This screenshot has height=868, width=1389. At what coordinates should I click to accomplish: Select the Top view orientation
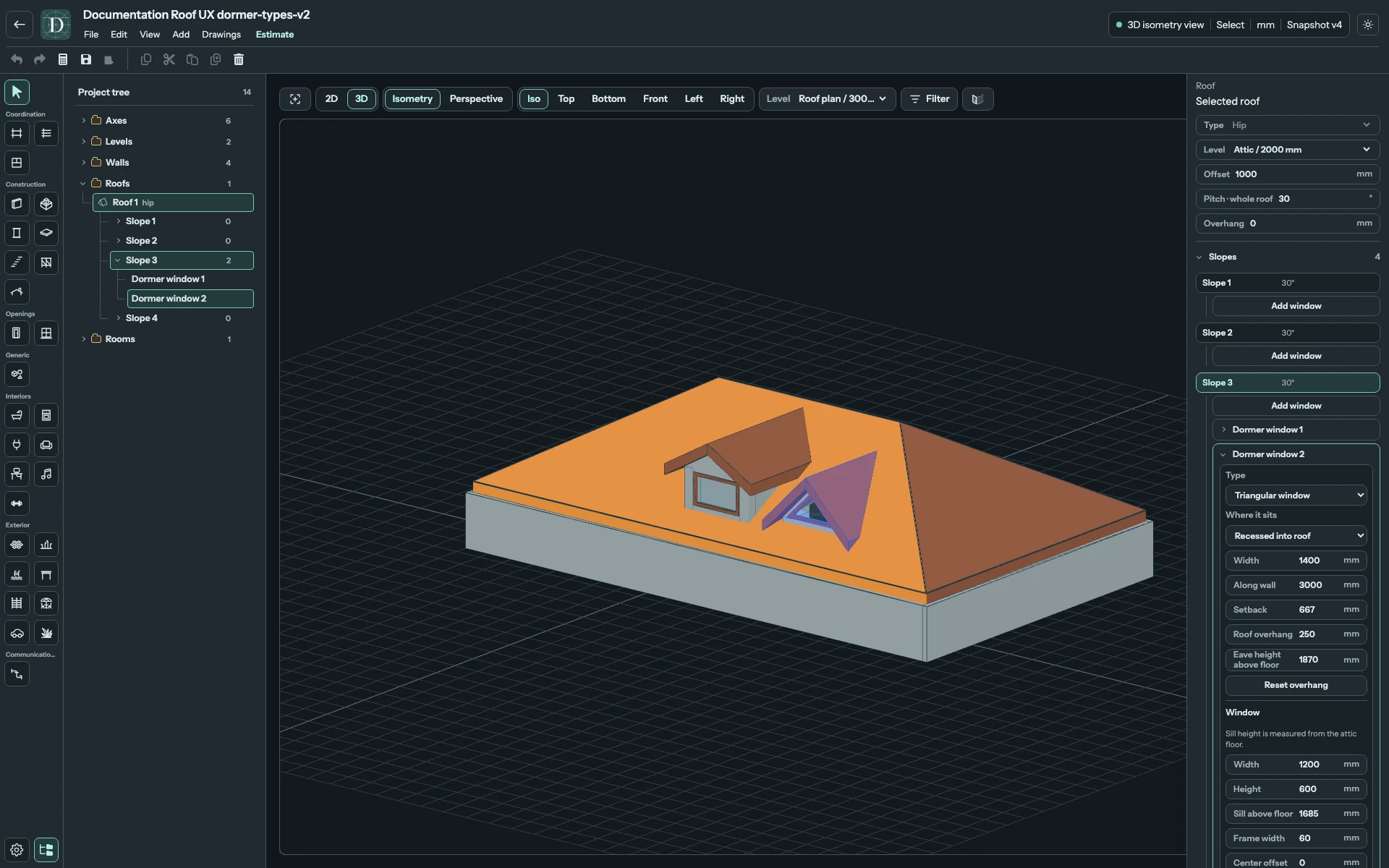[x=566, y=99]
